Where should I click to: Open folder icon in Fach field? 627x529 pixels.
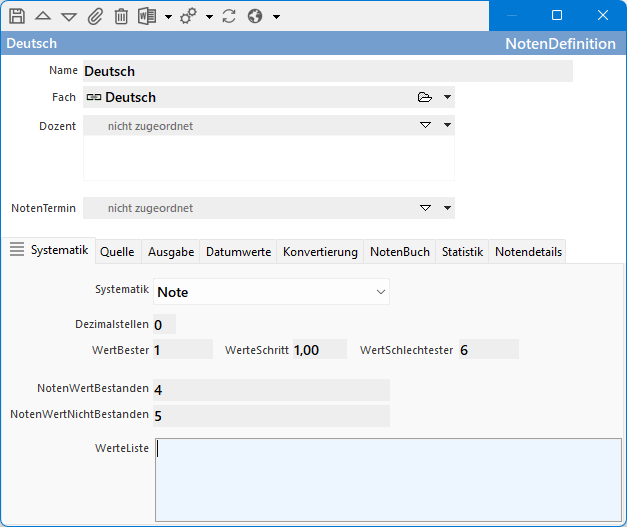425,97
